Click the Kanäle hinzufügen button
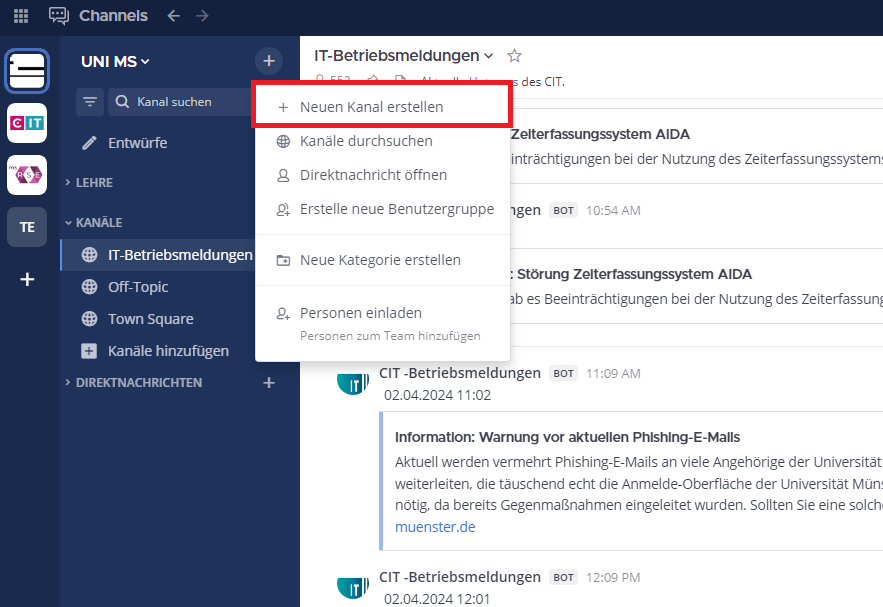The height and width of the screenshot is (607, 883). pos(168,351)
